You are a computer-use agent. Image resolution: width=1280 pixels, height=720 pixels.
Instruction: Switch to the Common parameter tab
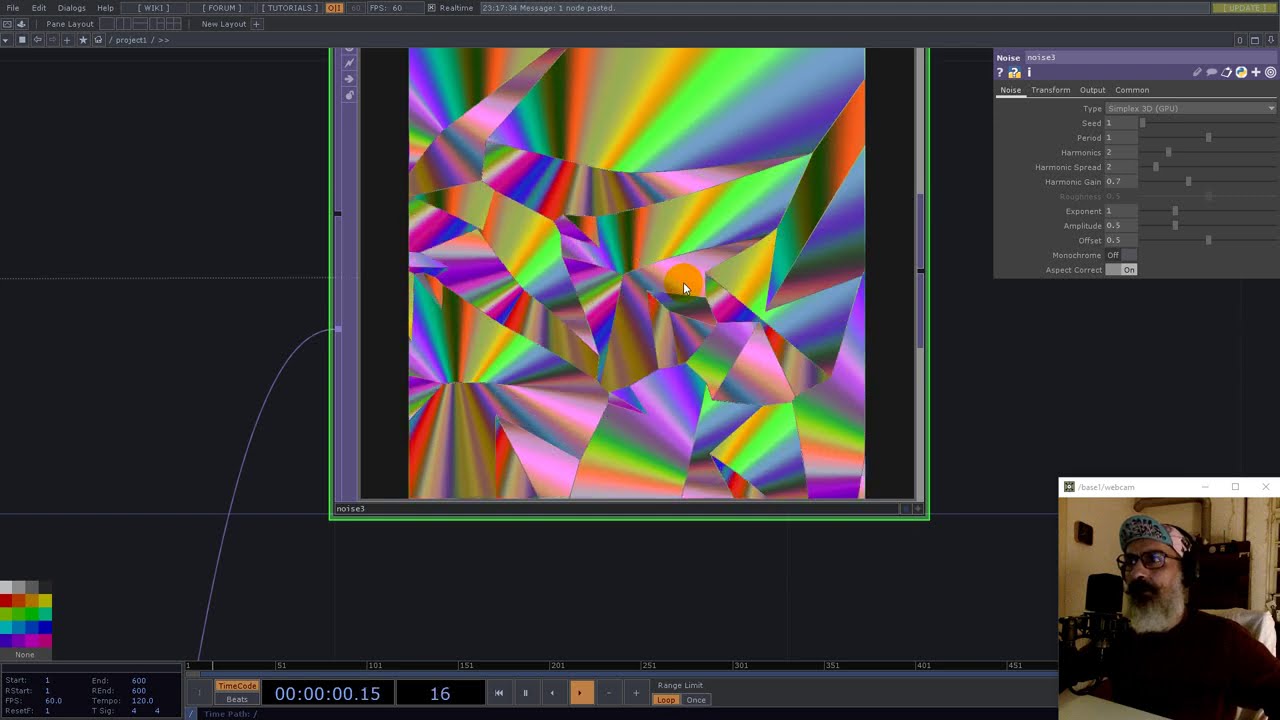pos(1132,90)
